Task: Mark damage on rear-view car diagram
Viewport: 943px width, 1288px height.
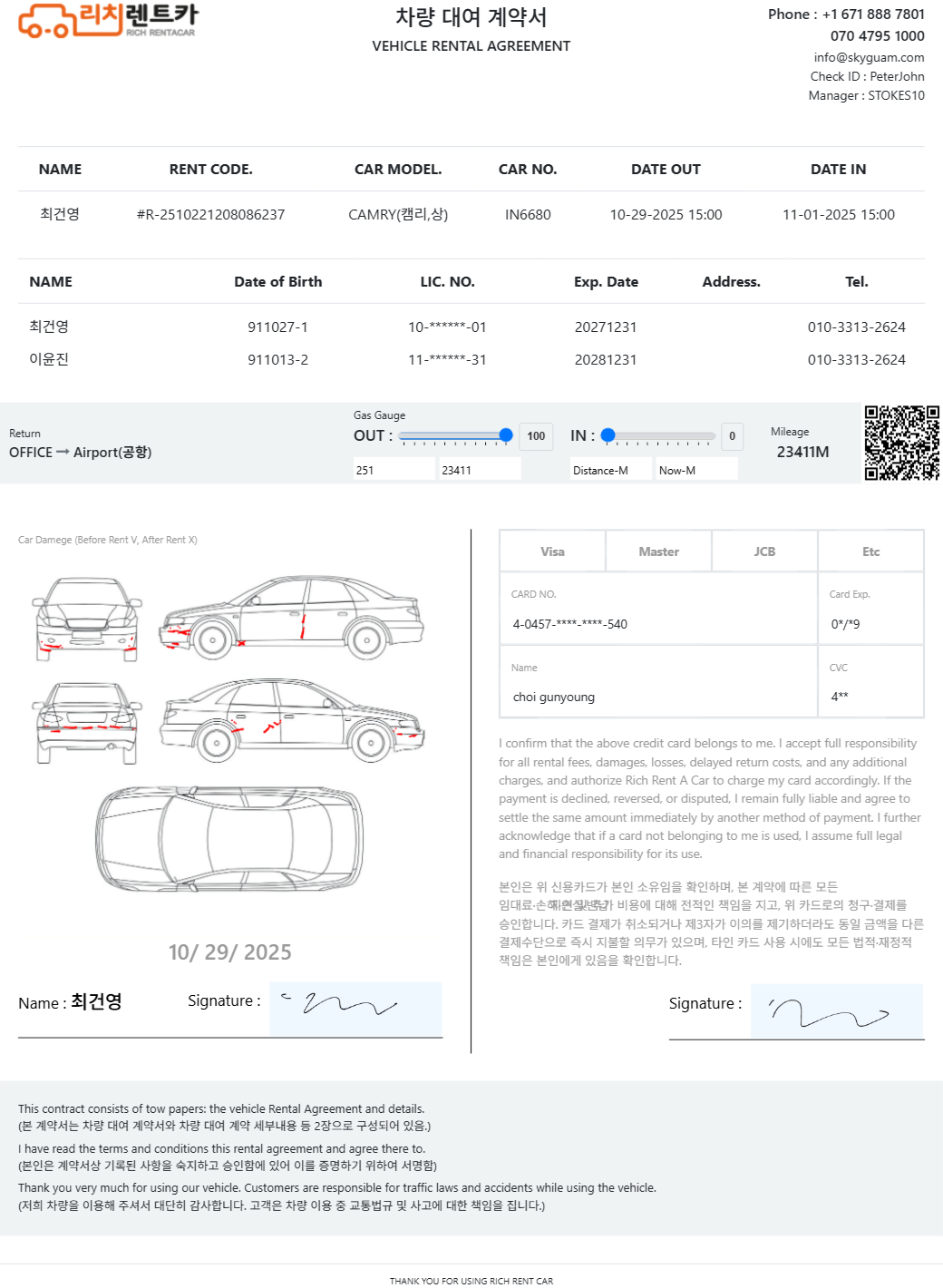Action: (x=87, y=722)
